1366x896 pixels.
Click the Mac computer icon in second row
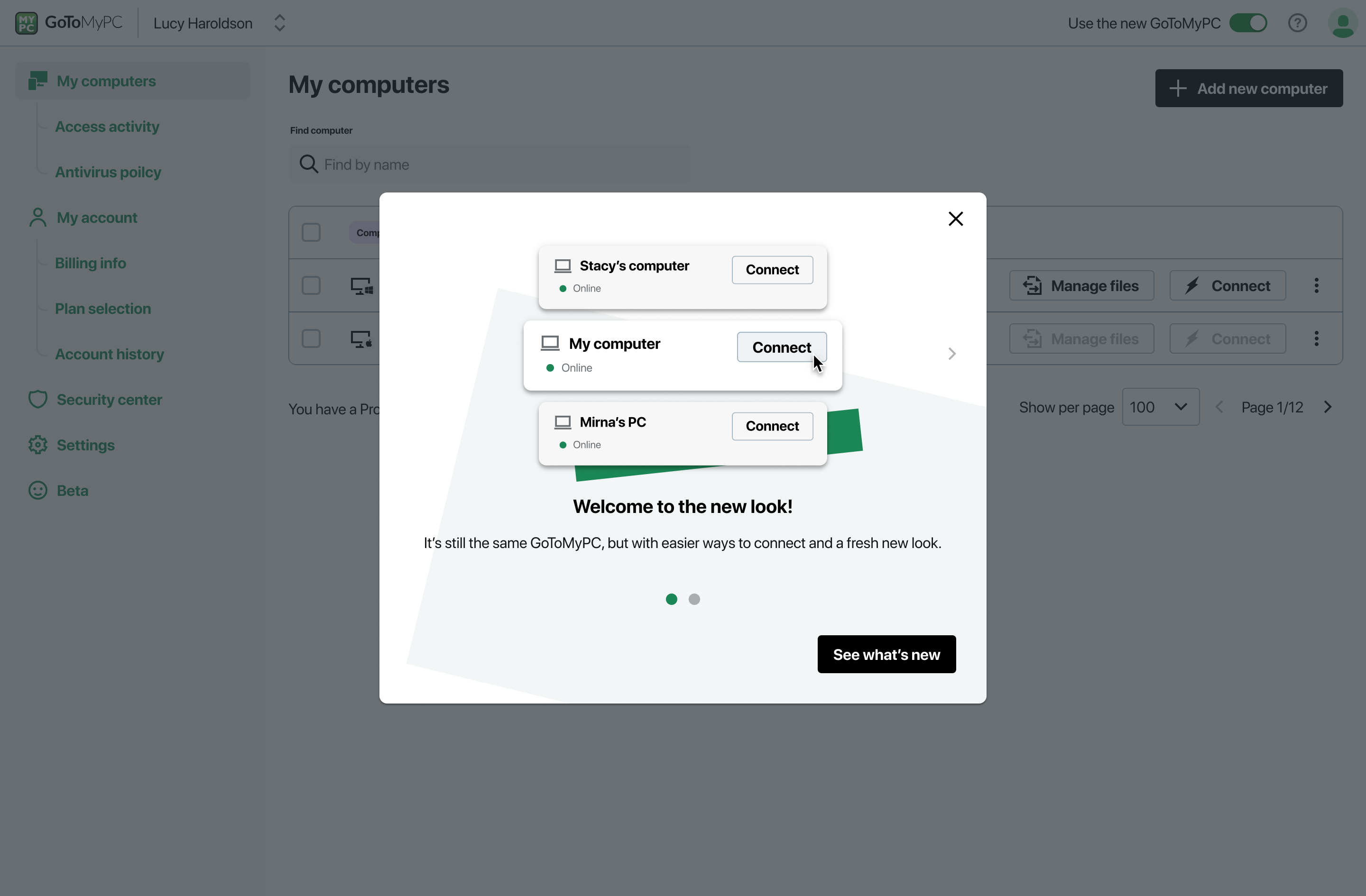(361, 339)
